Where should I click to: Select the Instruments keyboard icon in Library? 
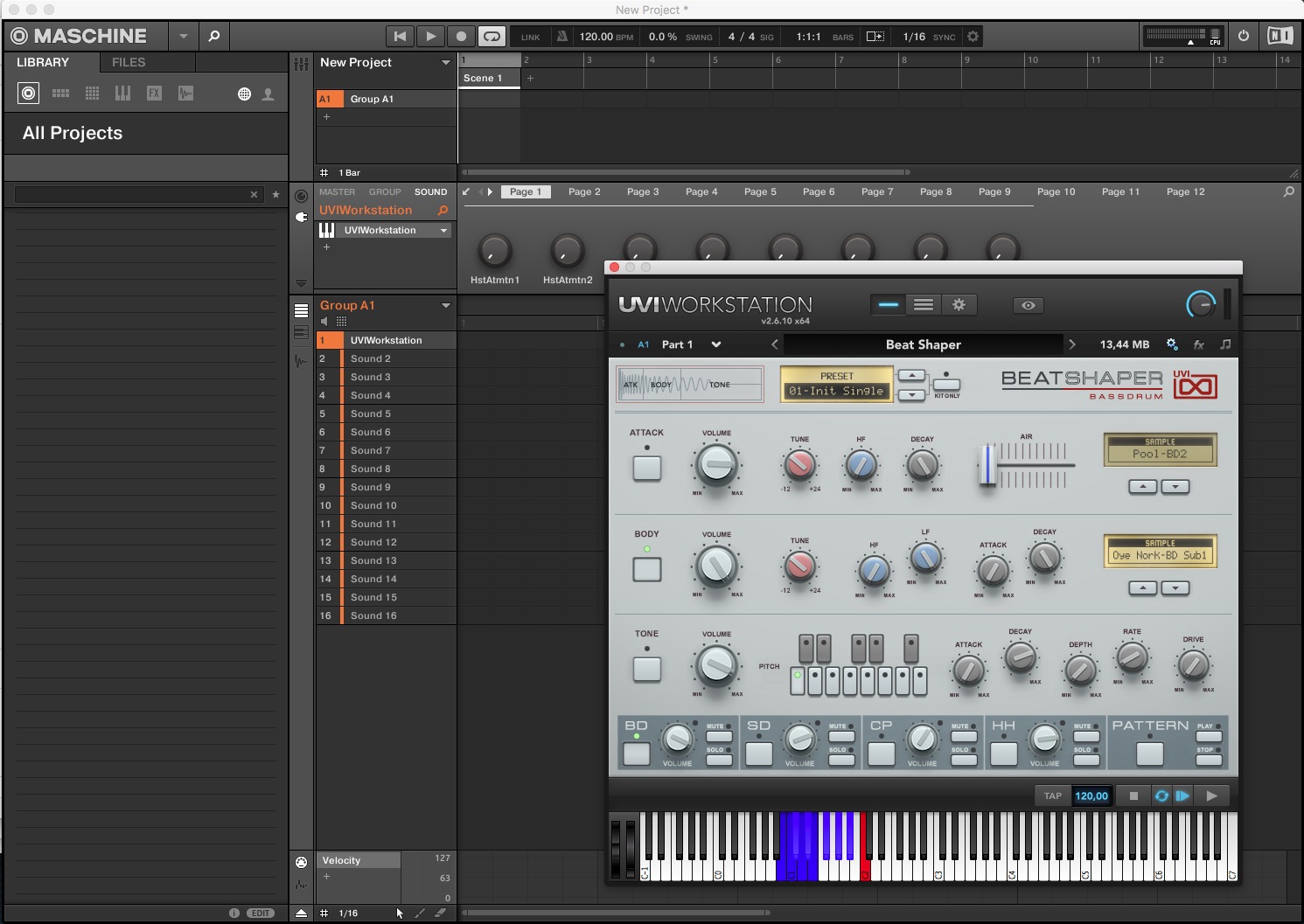122,94
